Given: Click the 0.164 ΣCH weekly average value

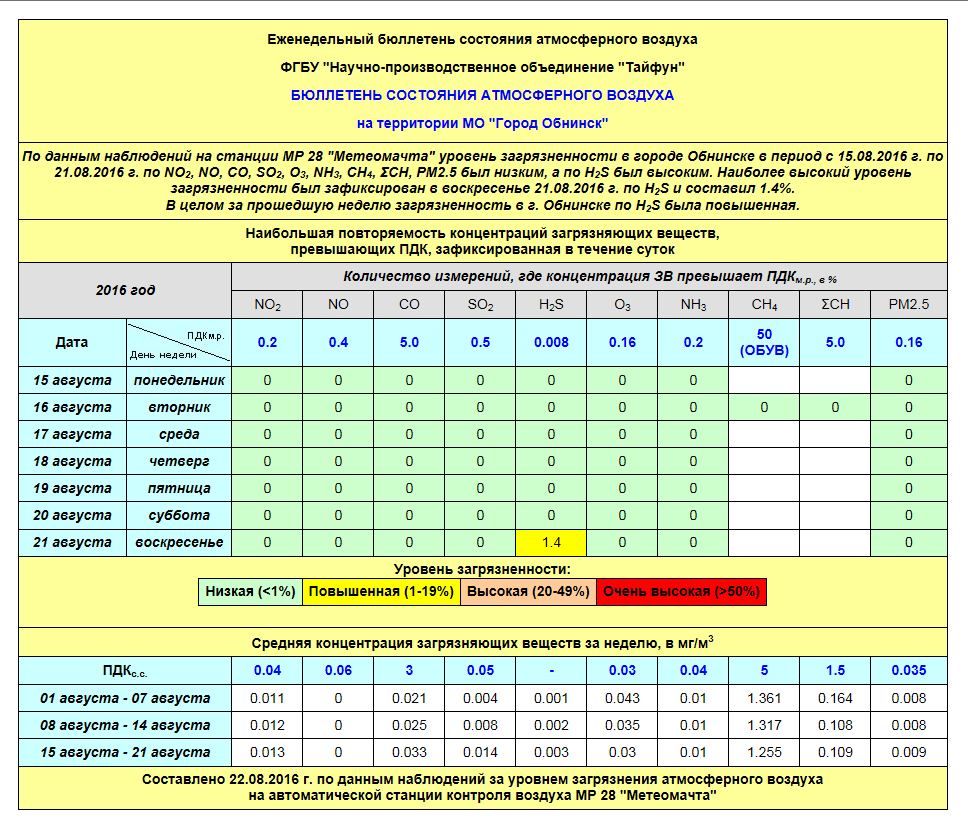Looking at the screenshot, I should click(835, 698).
